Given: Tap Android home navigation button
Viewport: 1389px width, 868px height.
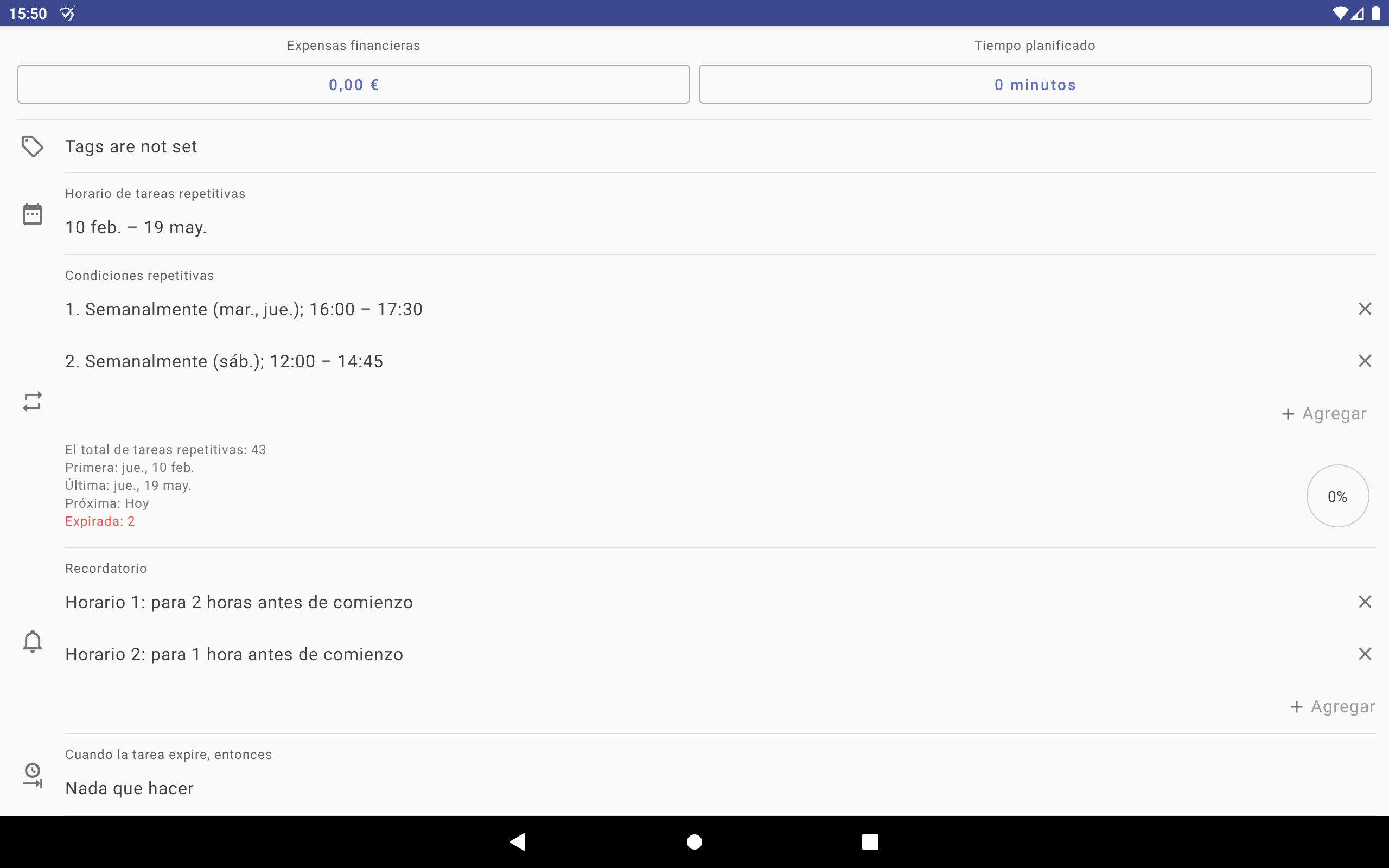Looking at the screenshot, I should [694, 841].
